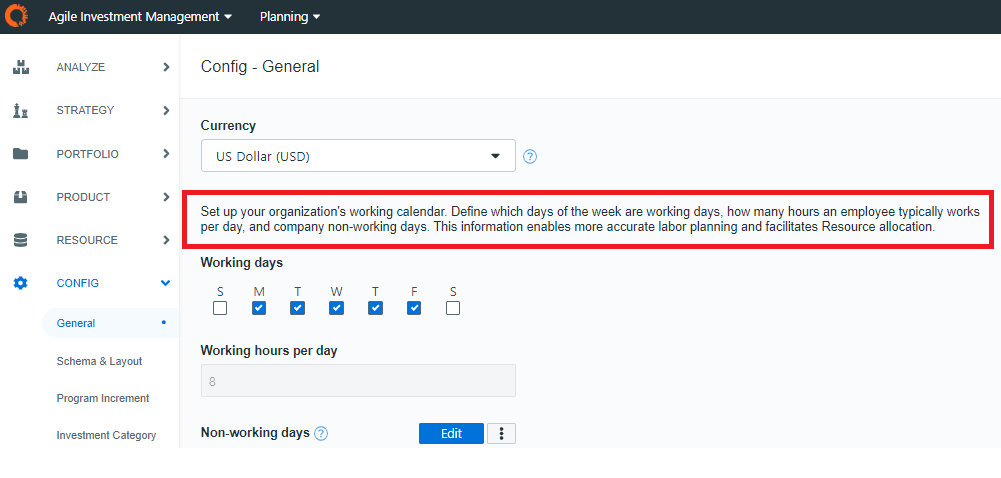
Task: Click the Config gear icon
Action: (x=20, y=283)
